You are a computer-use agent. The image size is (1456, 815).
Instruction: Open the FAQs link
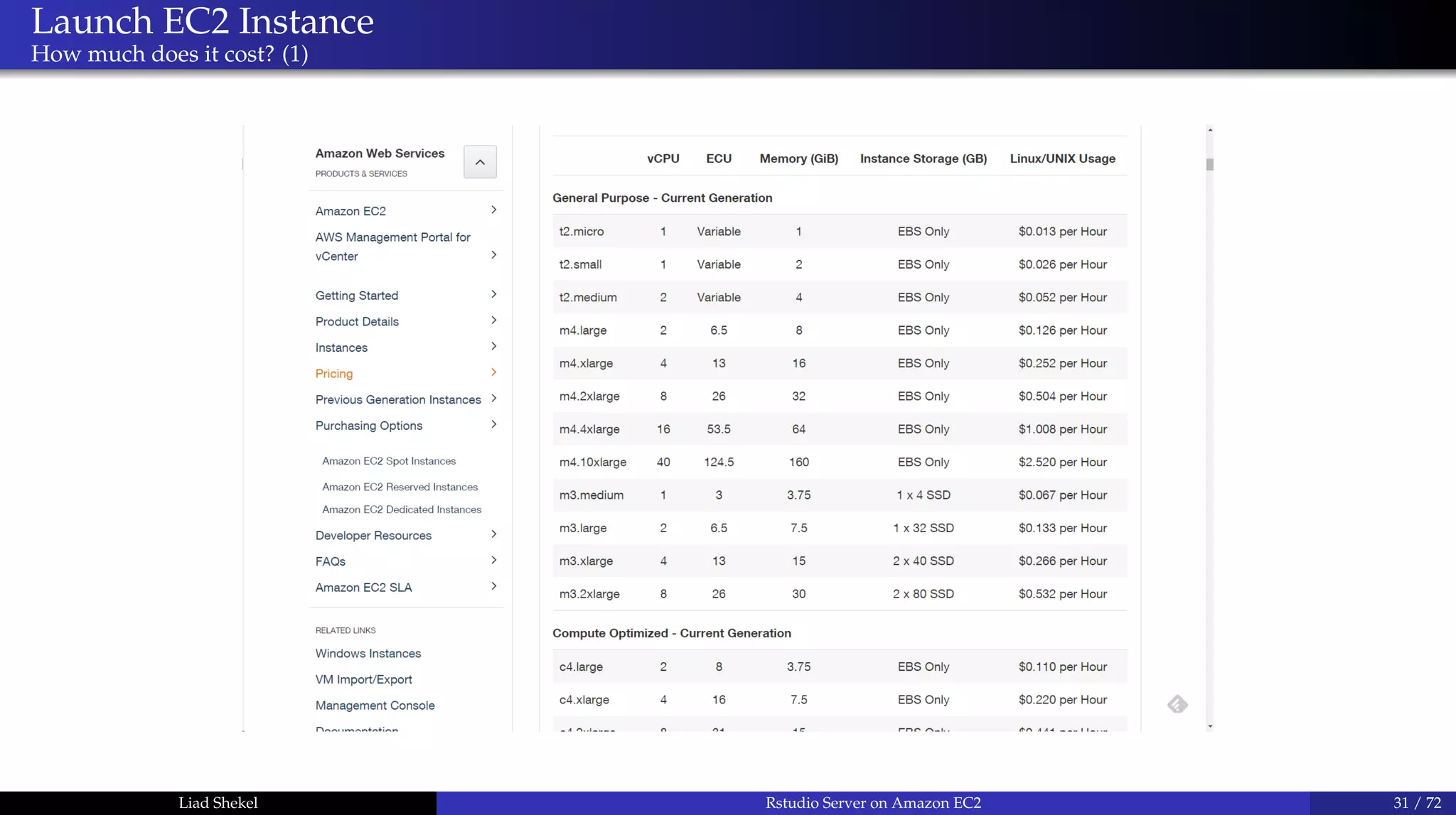coord(331,561)
